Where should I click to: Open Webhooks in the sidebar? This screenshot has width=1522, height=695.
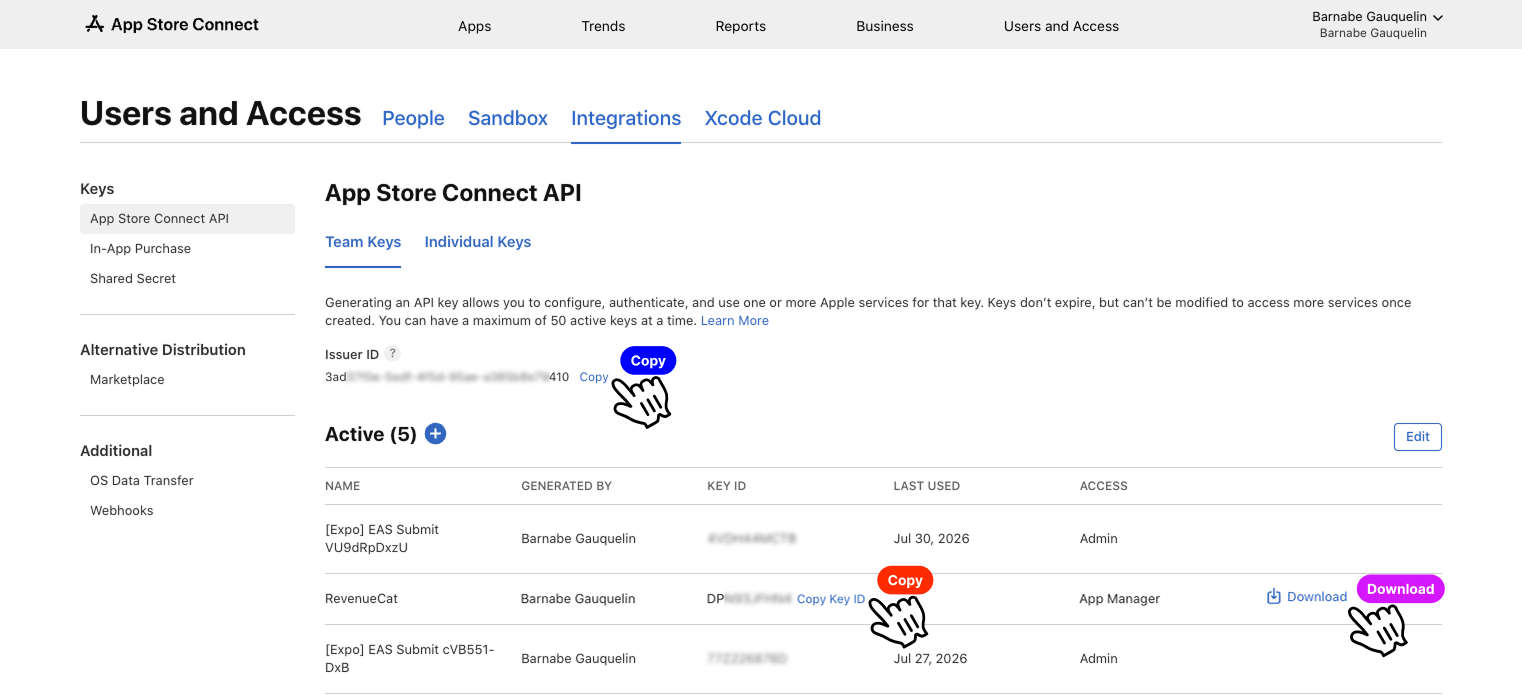122,511
